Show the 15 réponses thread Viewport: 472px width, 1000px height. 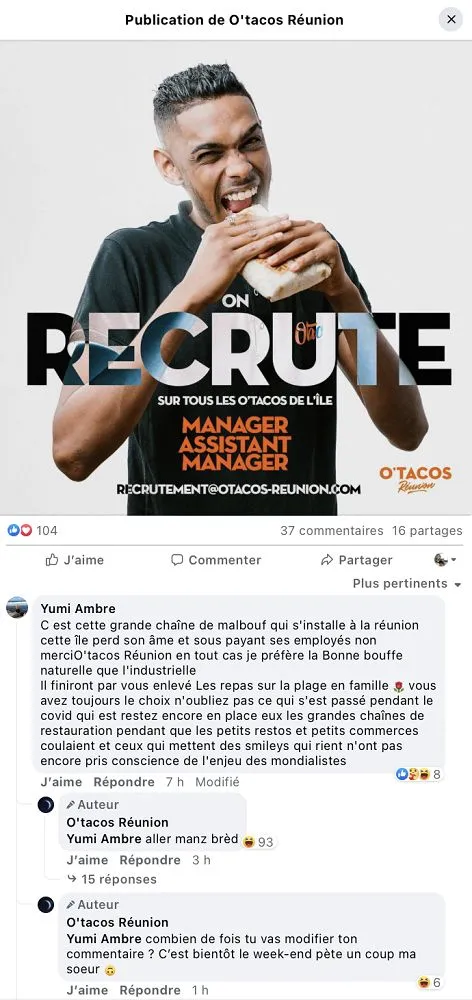(x=112, y=879)
